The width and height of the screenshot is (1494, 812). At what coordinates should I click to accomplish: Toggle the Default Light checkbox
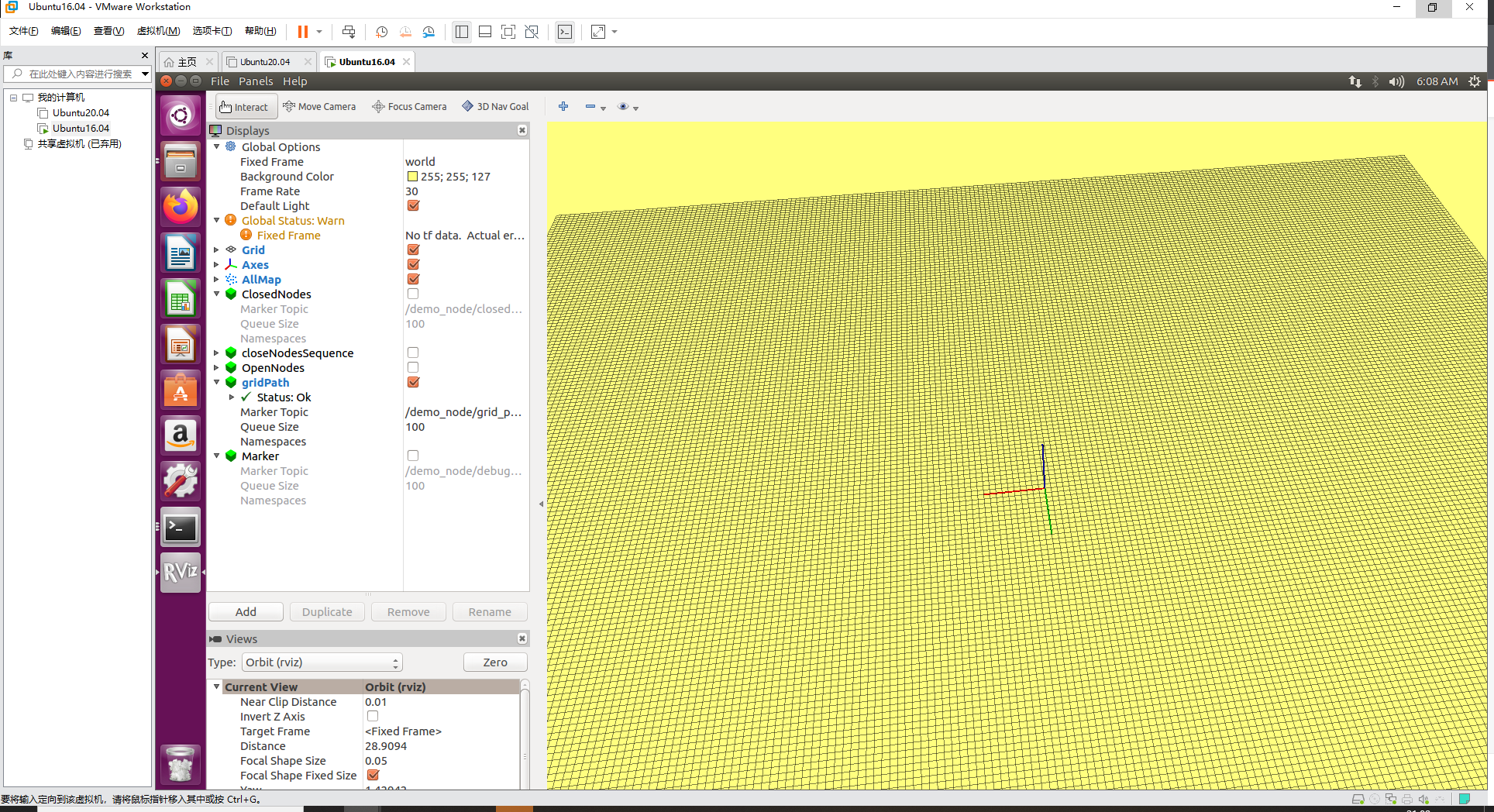[413, 205]
